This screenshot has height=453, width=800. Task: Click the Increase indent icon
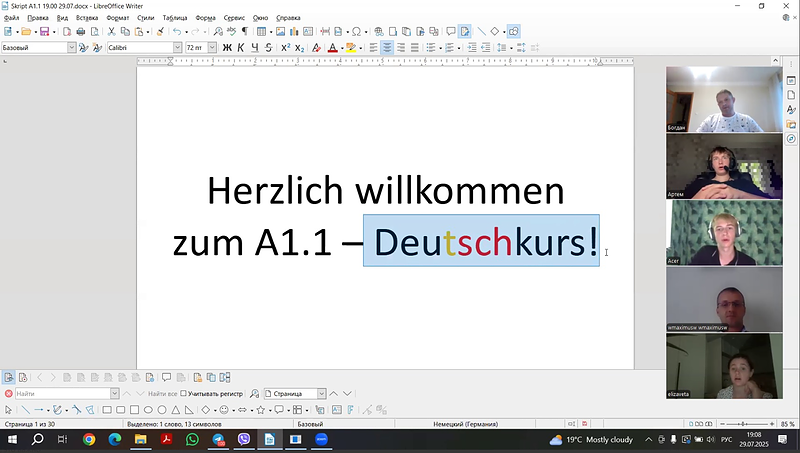tap(472, 47)
